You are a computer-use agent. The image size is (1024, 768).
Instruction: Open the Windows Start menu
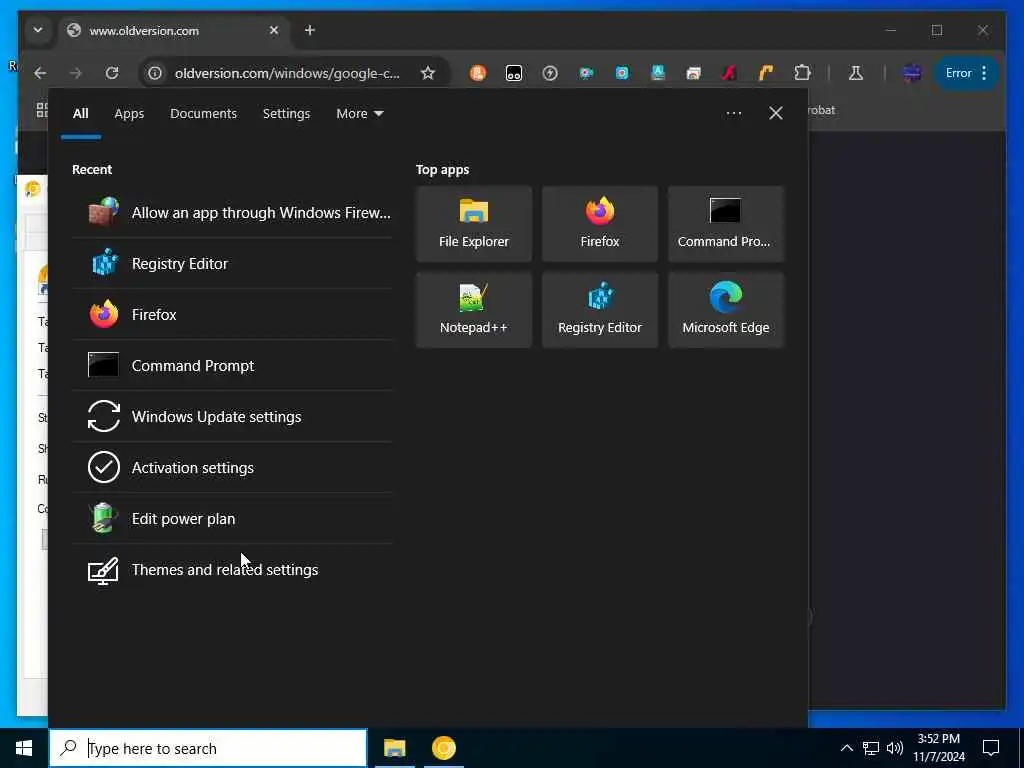[x=24, y=748]
